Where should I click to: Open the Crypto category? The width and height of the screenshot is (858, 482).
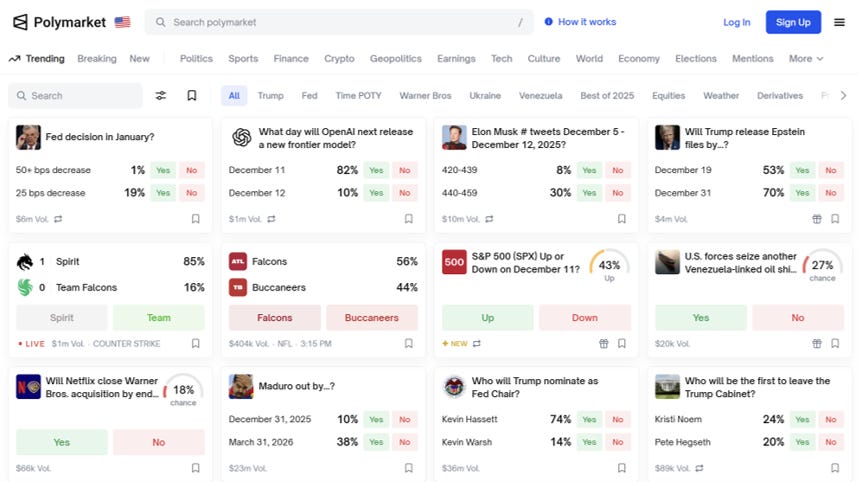coord(339,59)
